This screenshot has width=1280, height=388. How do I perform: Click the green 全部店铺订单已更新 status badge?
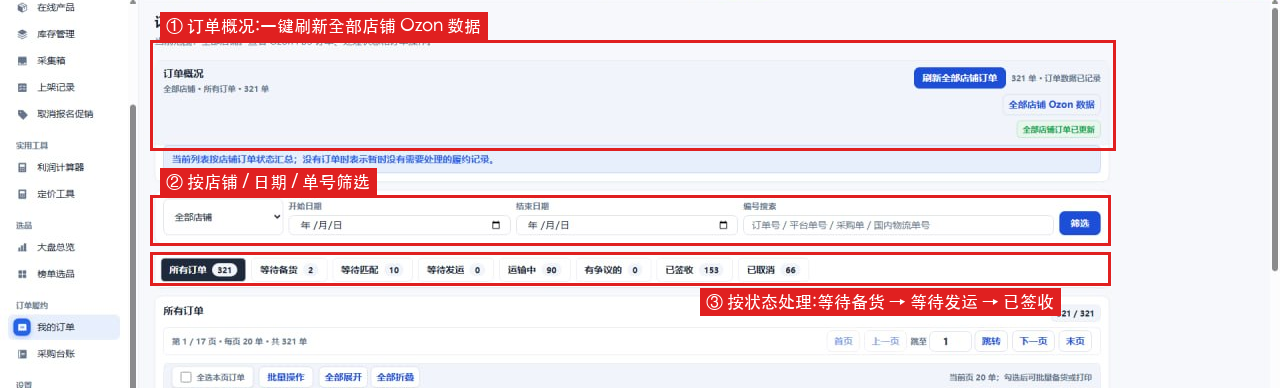coord(1058,130)
